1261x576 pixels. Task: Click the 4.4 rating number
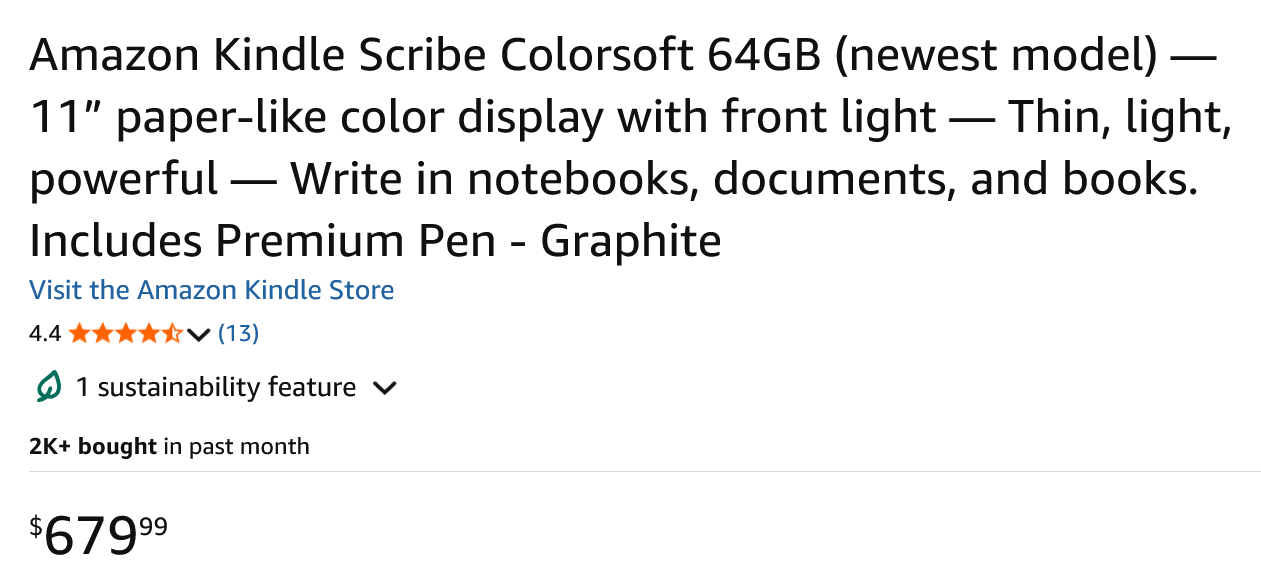point(45,334)
